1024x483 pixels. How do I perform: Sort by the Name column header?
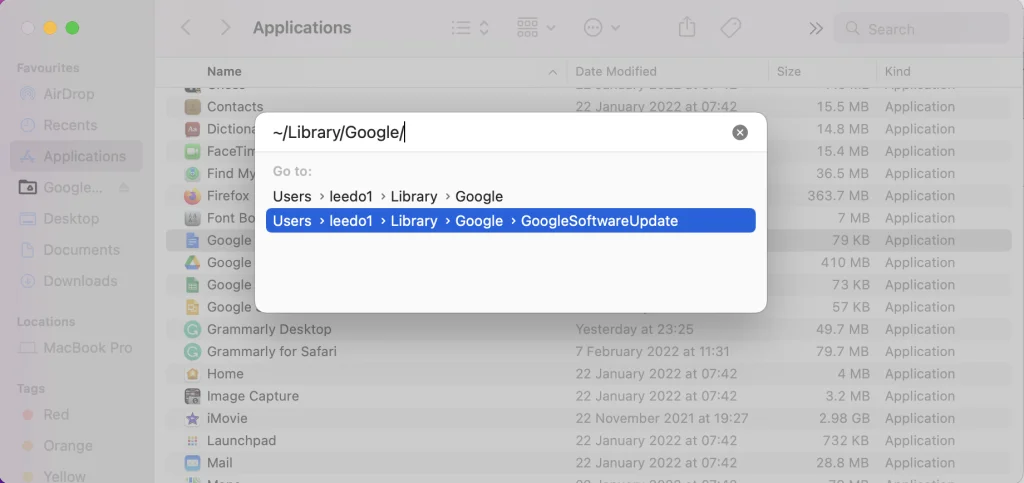click(x=224, y=72)
